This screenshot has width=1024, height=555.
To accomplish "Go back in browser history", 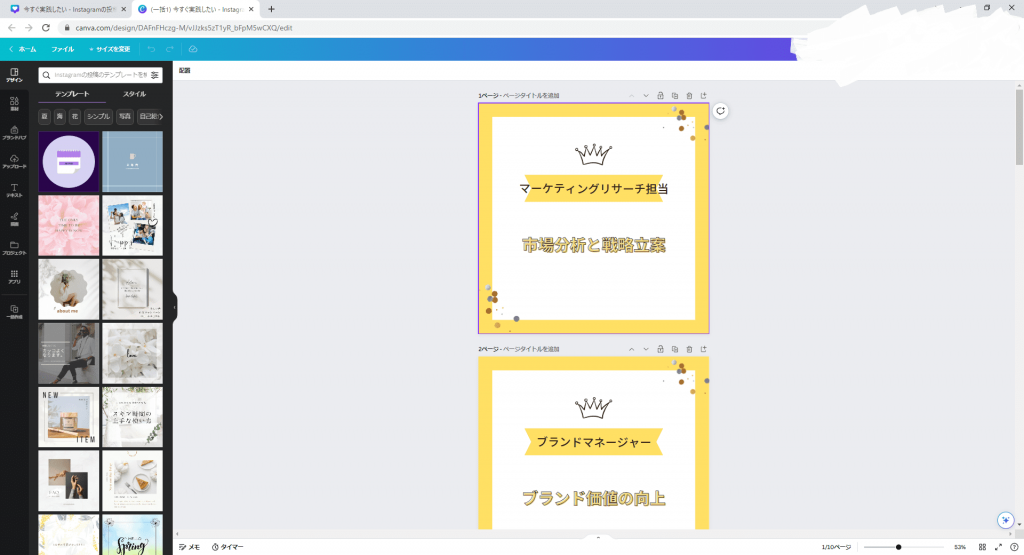I will [12, 27].
